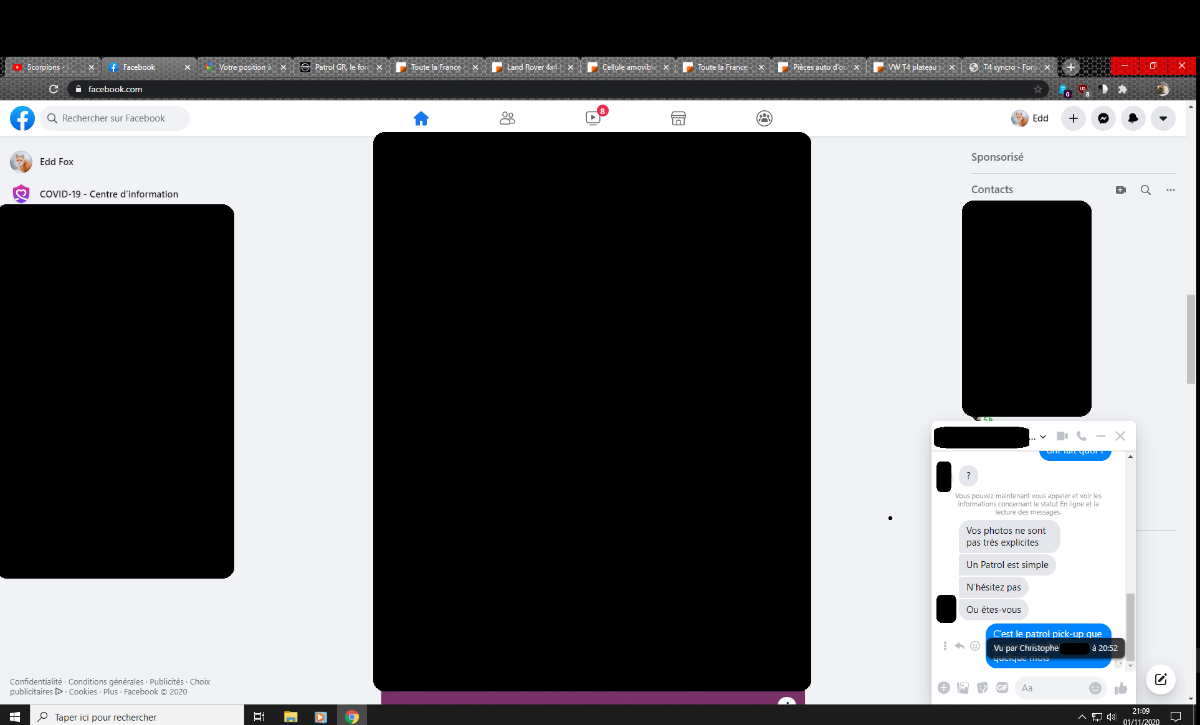Click the Aa message input field

click(x=1060, y=688)
